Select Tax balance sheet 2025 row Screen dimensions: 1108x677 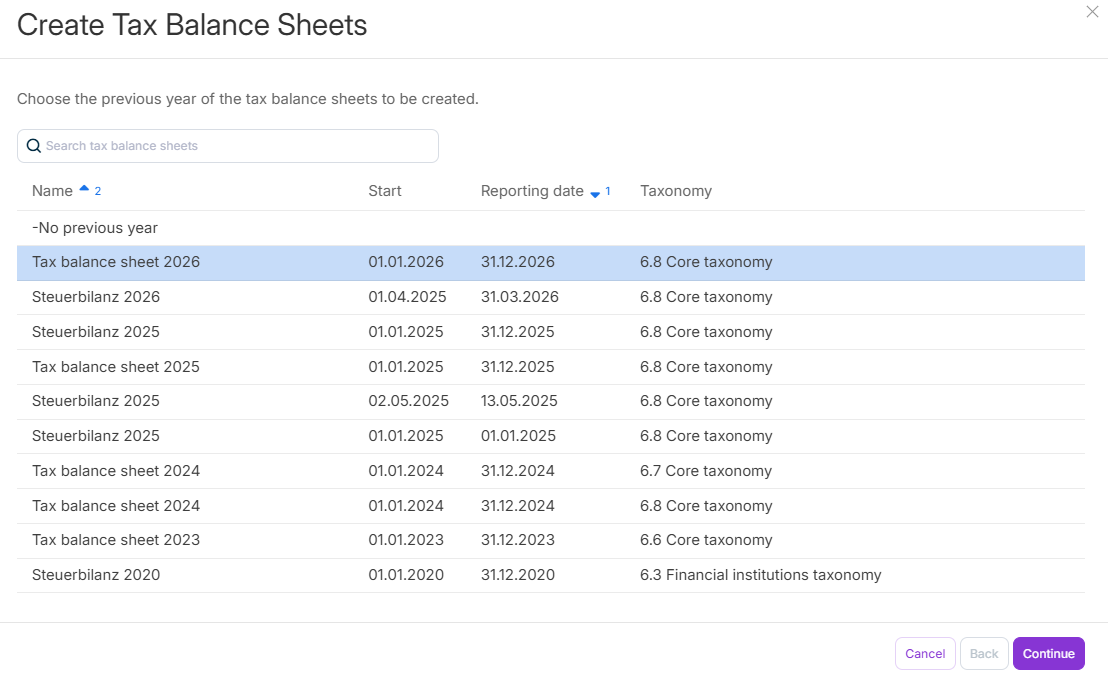tap(550, 367)
